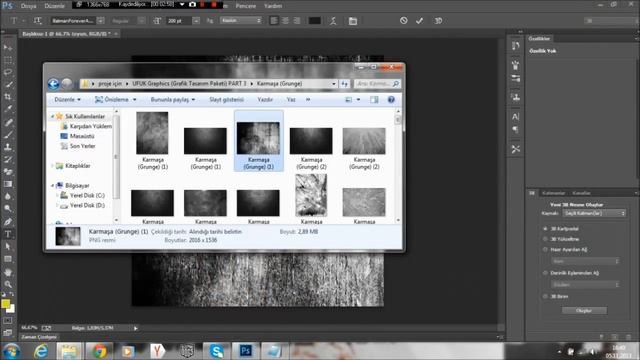
Task: Open Yardım menu
Action: (x=273, y=6)
